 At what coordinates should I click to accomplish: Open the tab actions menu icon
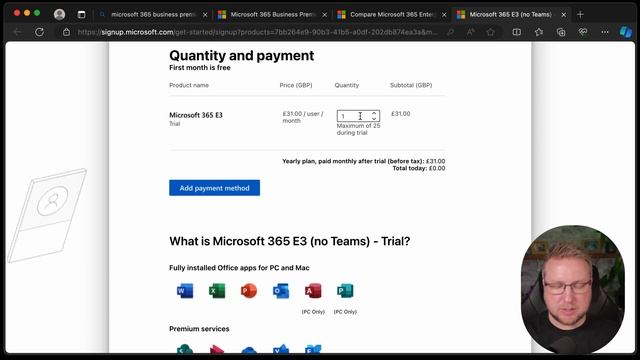pyautogui.click(x=82, y=15)
